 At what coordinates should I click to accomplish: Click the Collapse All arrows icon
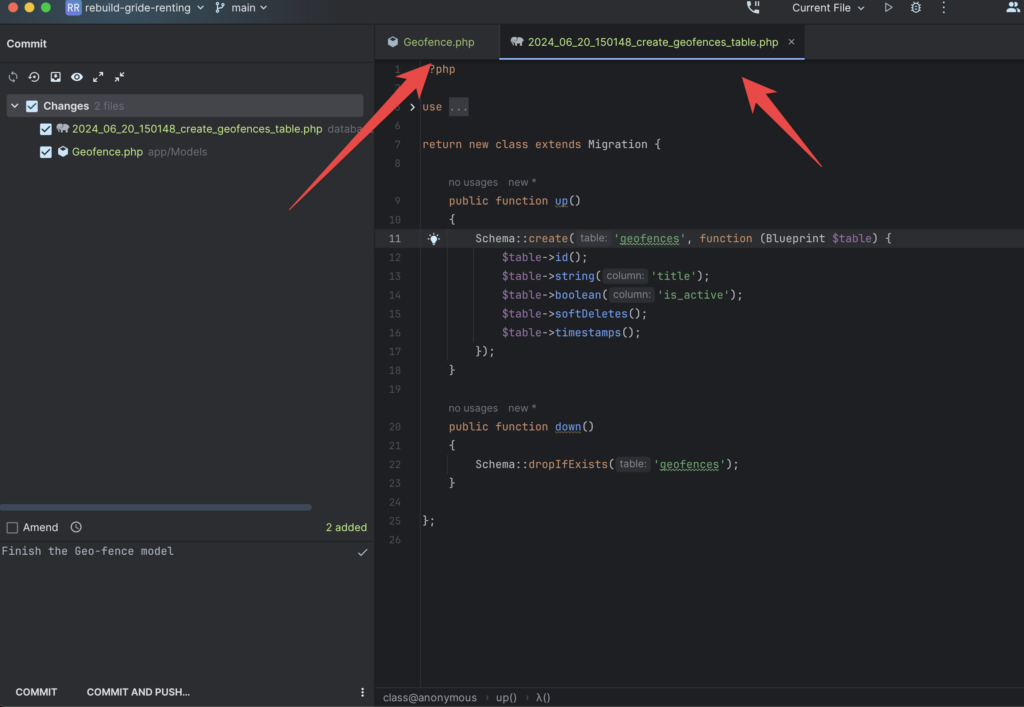[120, 77]
